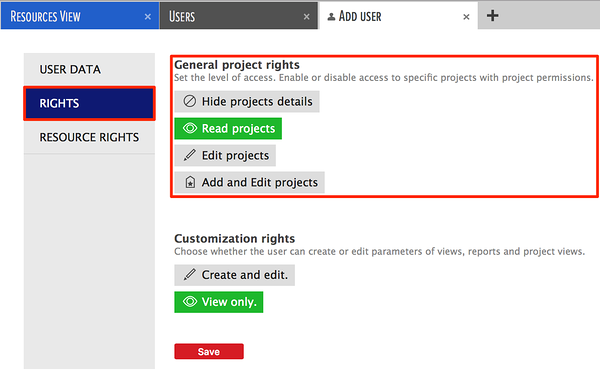Click the 'Choose whether the user can create' description
The image size is (600, 370).
[380, 251]
